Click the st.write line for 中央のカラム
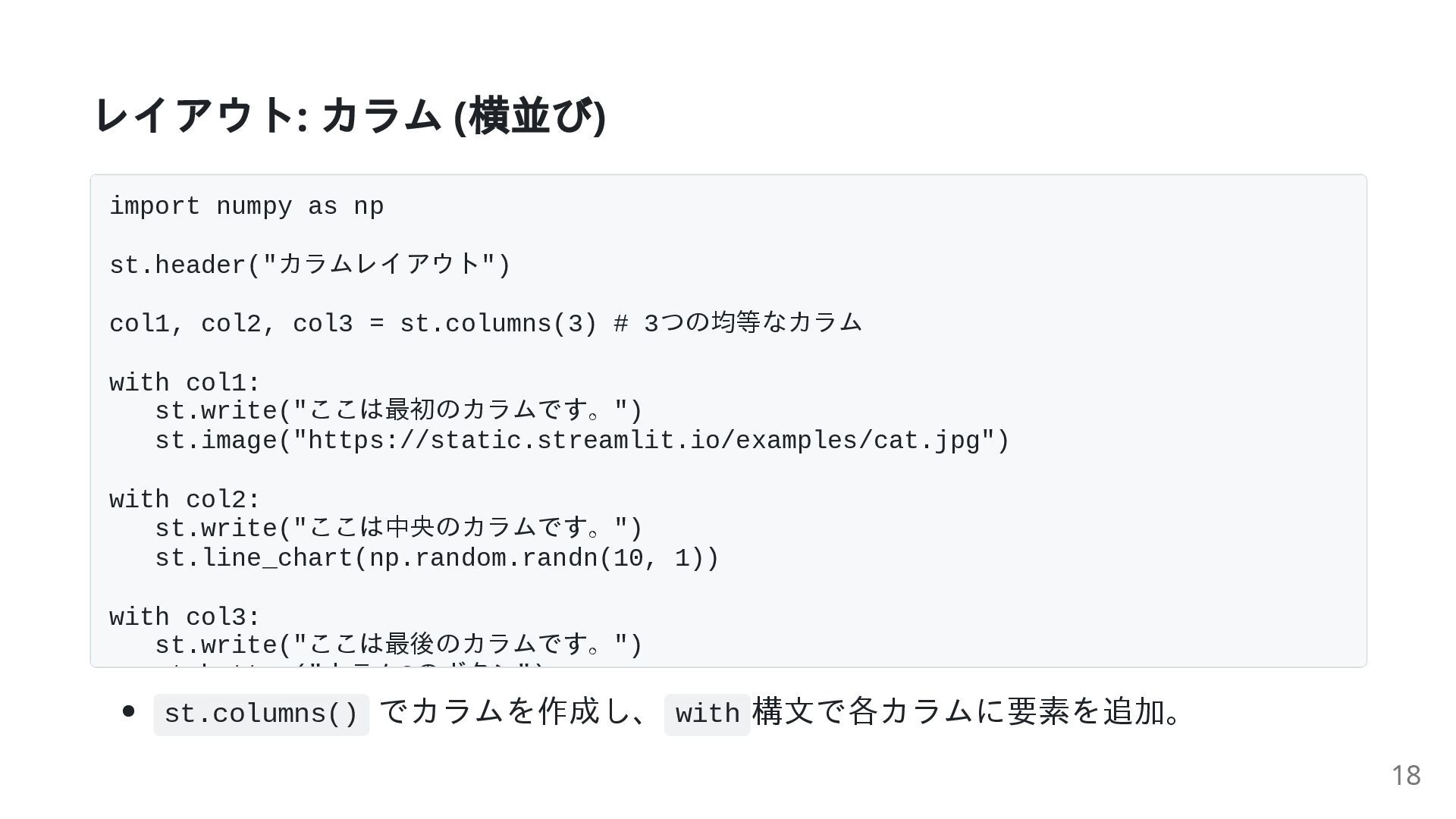Image resolution: width=1456 pixels, height=819 pixels. click(x=399, y=529)
